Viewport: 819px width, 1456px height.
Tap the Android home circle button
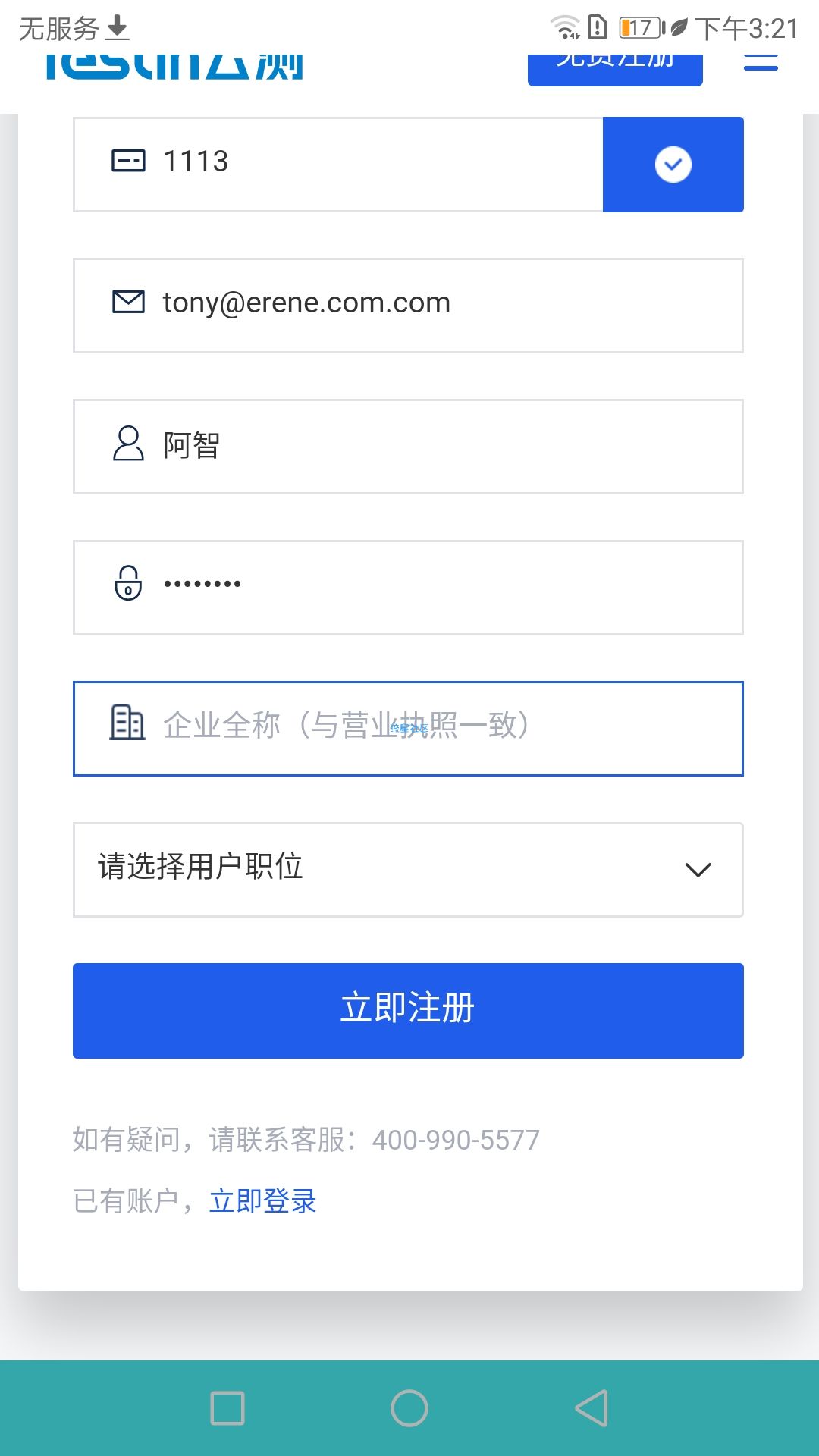pos(409,1408)
